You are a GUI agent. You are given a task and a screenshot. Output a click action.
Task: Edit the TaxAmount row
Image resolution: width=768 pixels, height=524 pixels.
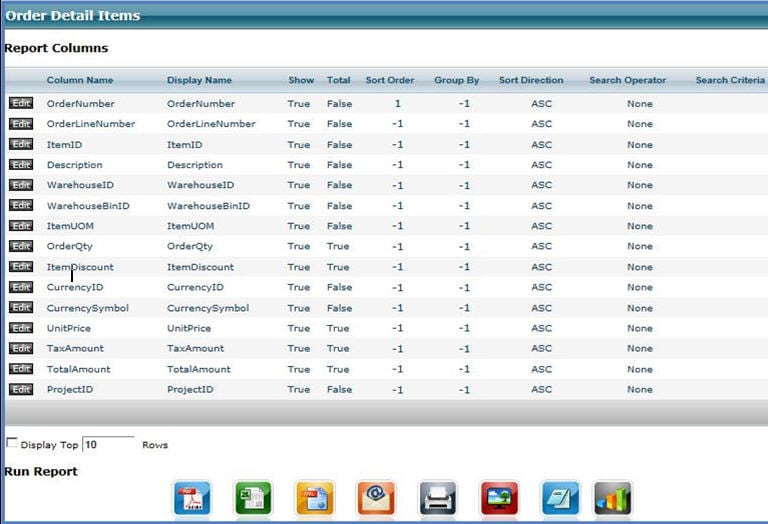click(x=21, y=348)
